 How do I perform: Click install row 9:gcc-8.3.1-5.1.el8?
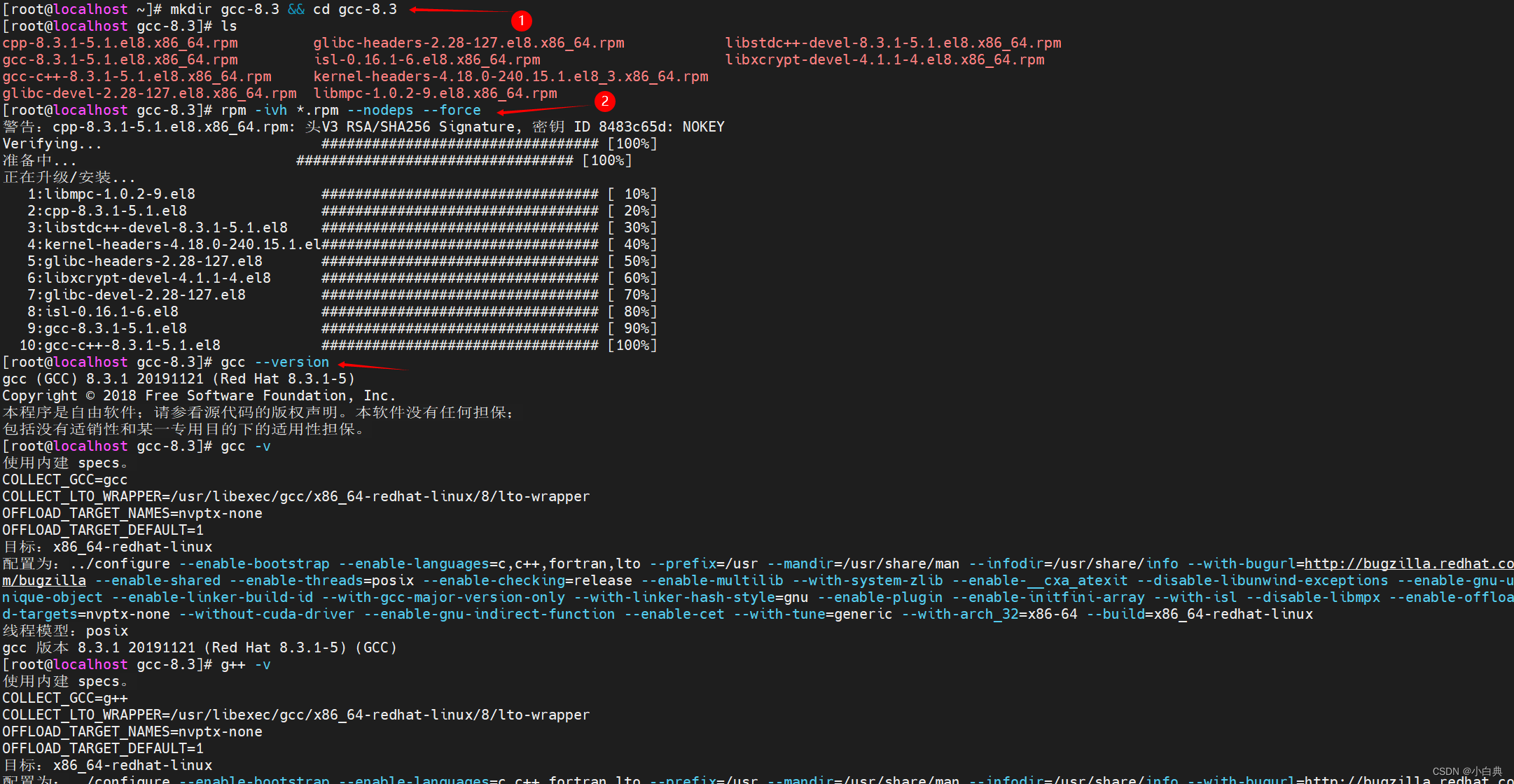(342, 328)
